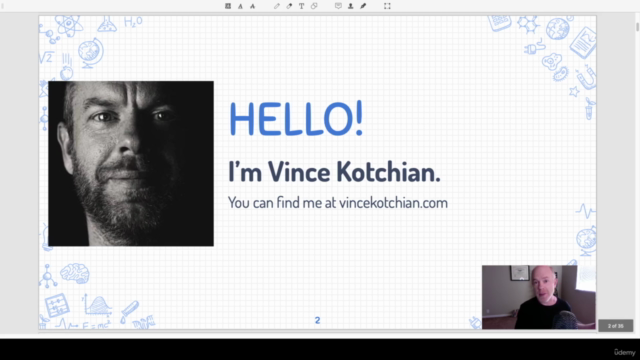This screenshot has height=360, width=640.
Task: Click the vincekotchian.com line of text
Action: (338, 202)
